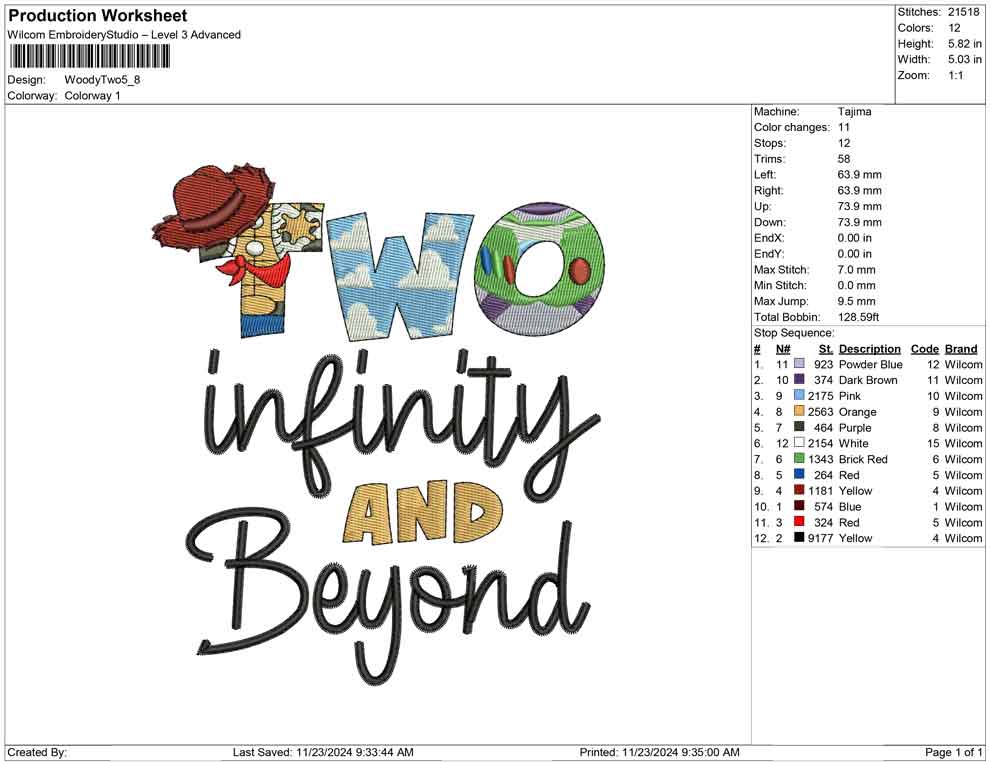Click the Dark Brown row's purple swatch
The width and height of the screenshot is (990, 762).
click(x=799, y=380)
